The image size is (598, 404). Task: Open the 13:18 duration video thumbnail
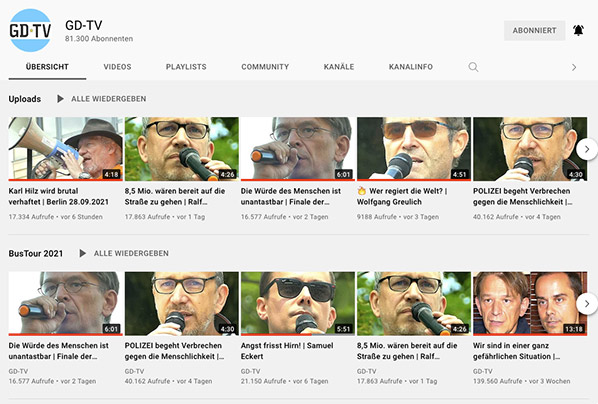click(530, 304)
